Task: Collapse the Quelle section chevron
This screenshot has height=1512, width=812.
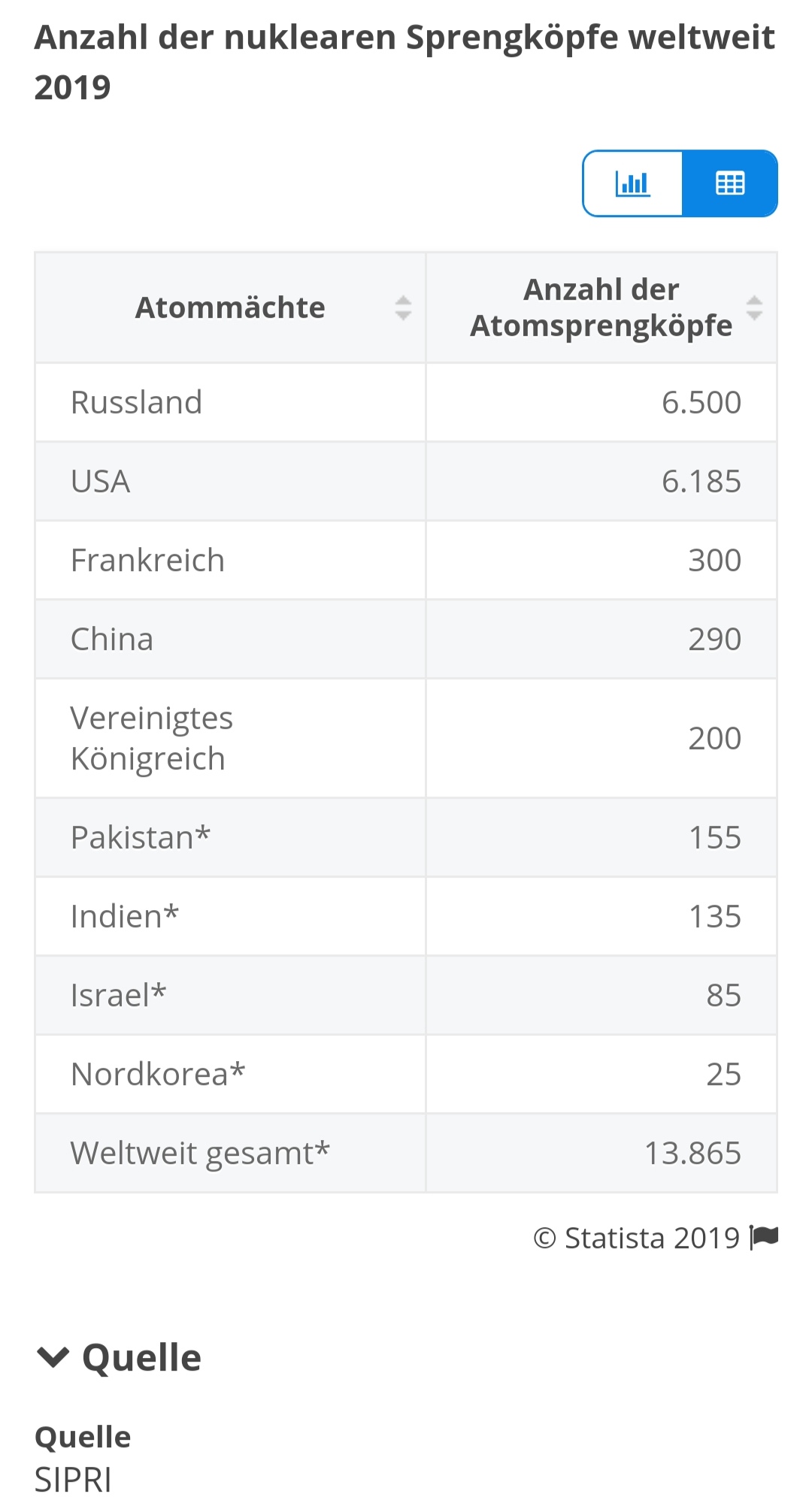Action: point(53,1357)
